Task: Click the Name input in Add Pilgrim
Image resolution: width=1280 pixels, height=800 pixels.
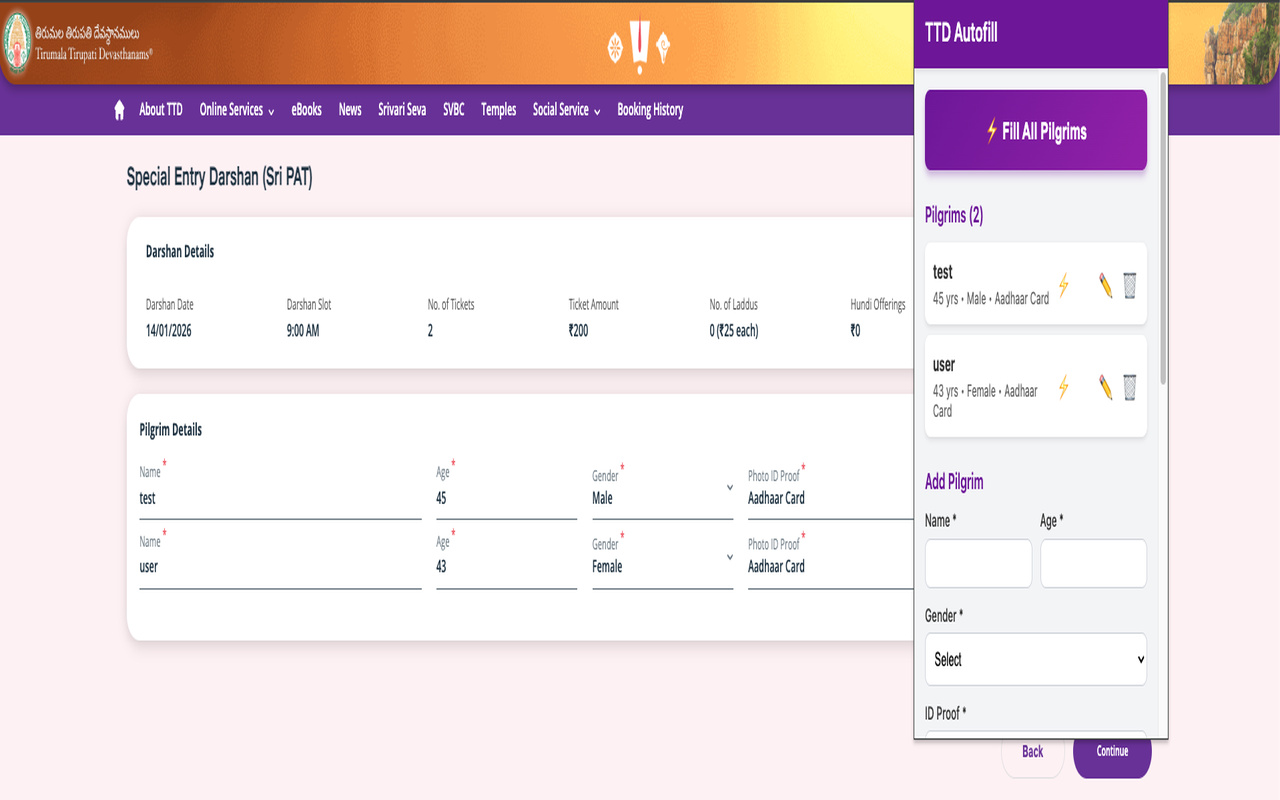Action: point(978,563)
